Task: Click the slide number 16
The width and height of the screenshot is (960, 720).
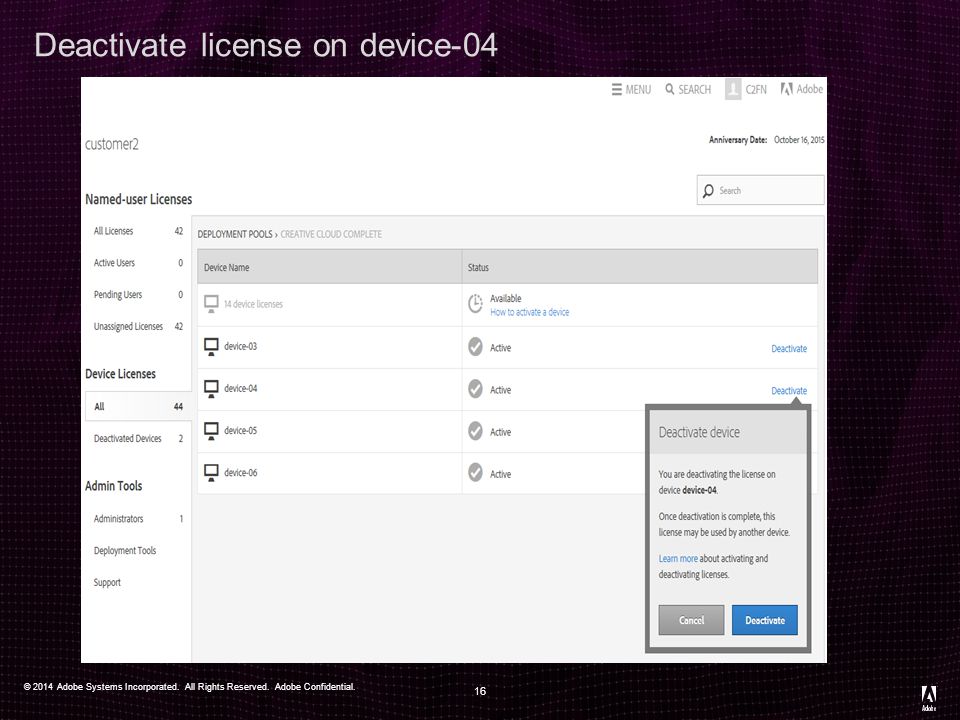Action: 480,691
